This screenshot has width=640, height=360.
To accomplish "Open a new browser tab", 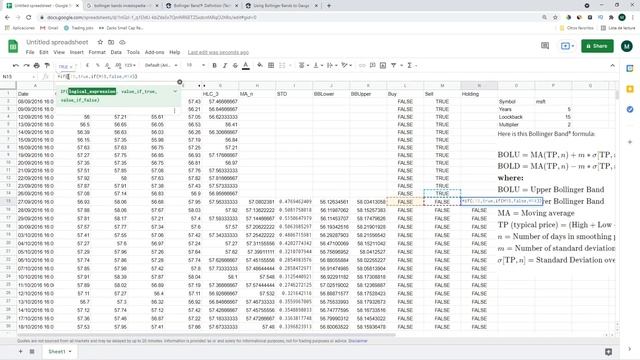I will [x=329, y=6].
